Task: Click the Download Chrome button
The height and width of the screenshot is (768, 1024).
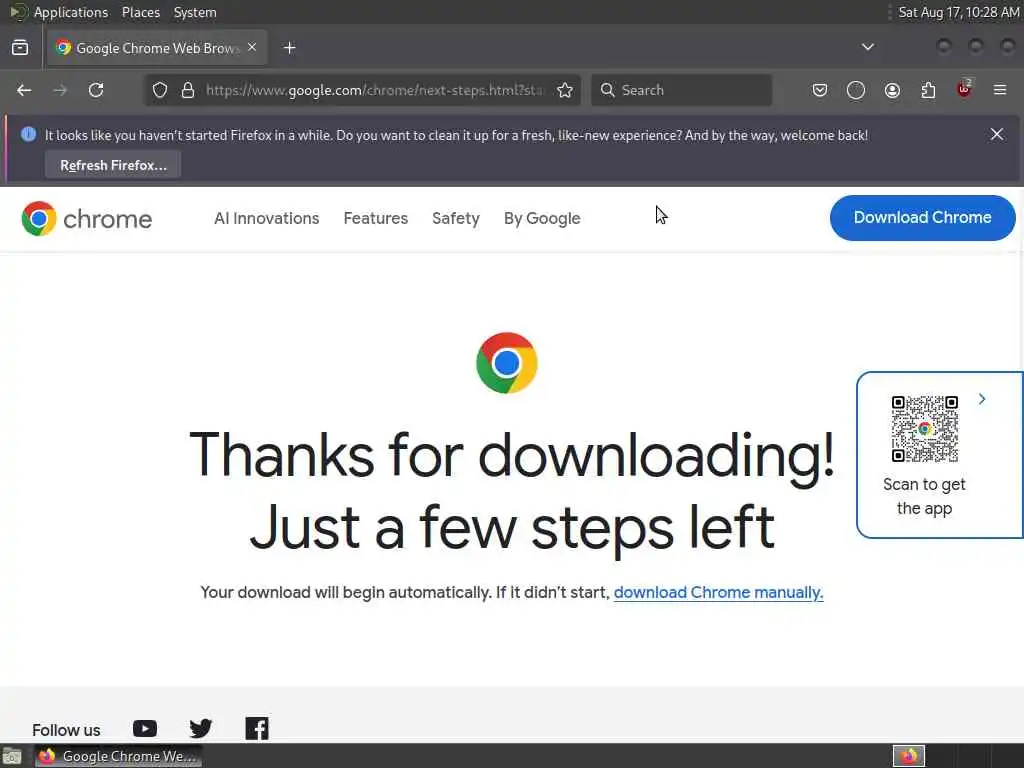Action: point(922,217)
